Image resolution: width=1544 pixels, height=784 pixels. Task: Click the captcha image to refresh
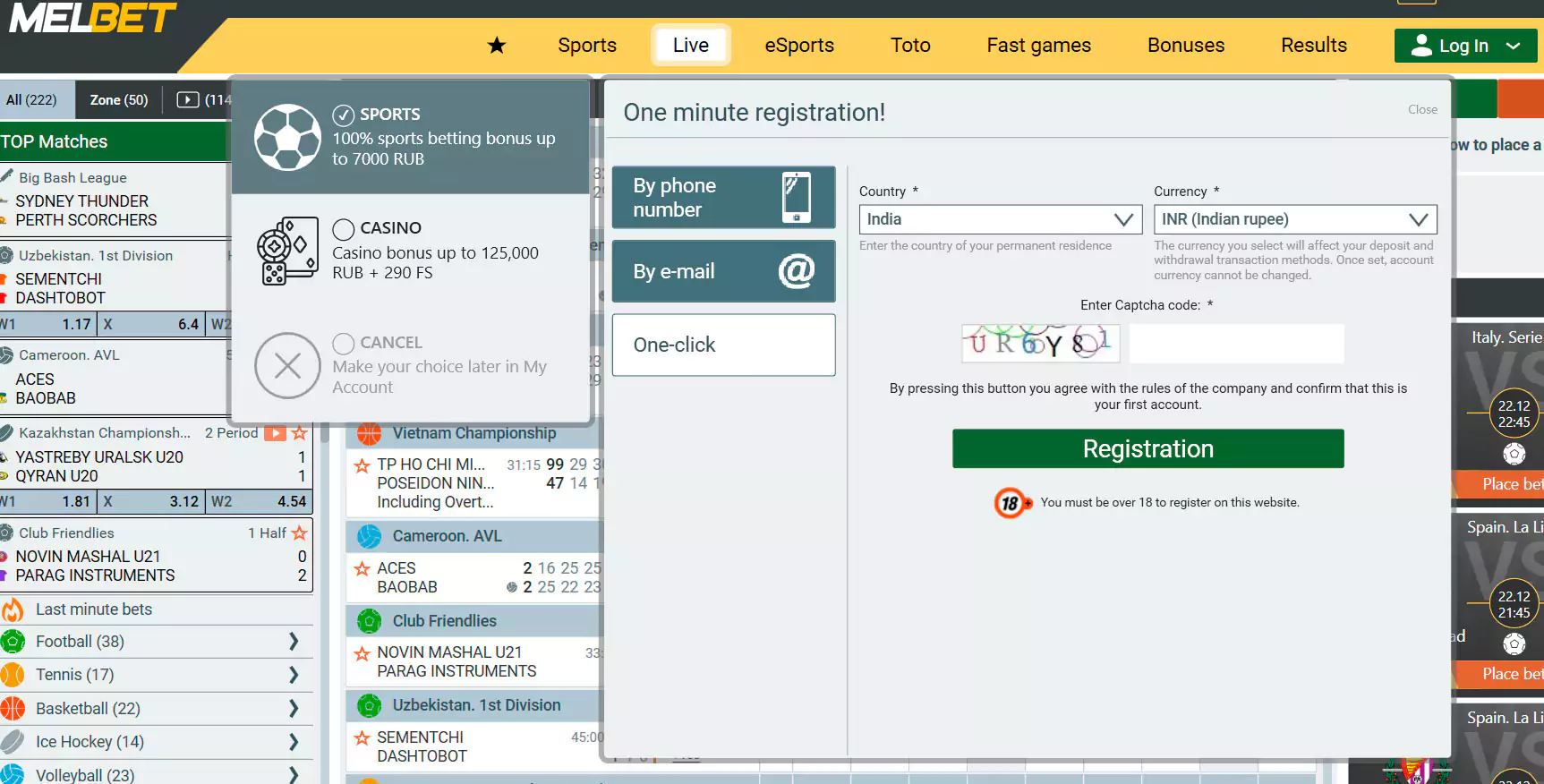(1040, 344)
